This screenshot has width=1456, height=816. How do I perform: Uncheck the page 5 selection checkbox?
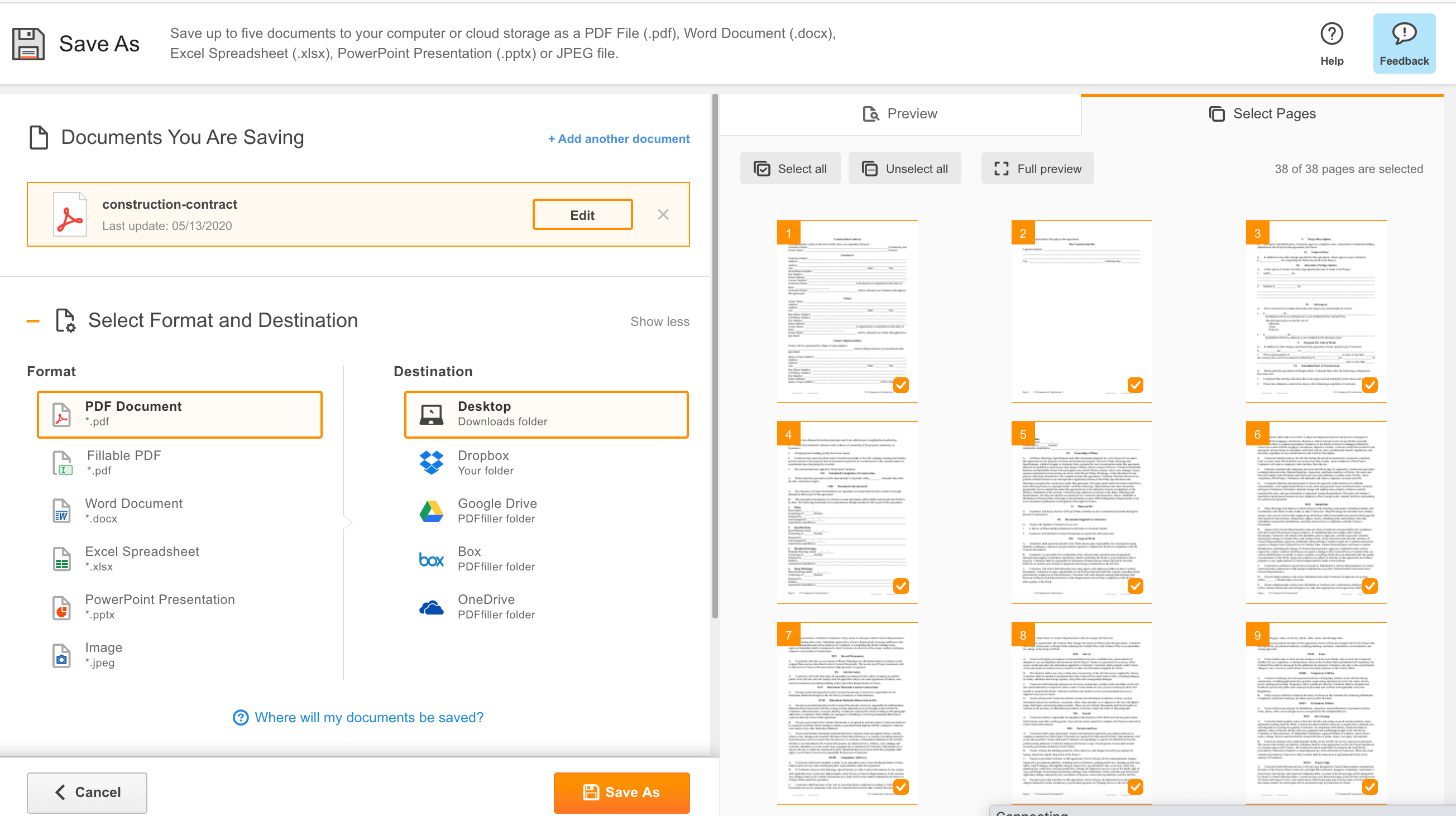click(x=1135, y=586)
